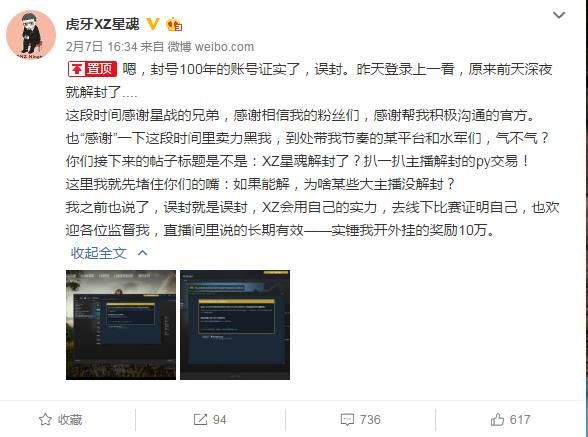Viewport: 588px width, 437px height.
Task: Click the 虎牙XZ星魂 profile avatar
Action: tap(31, 35)
